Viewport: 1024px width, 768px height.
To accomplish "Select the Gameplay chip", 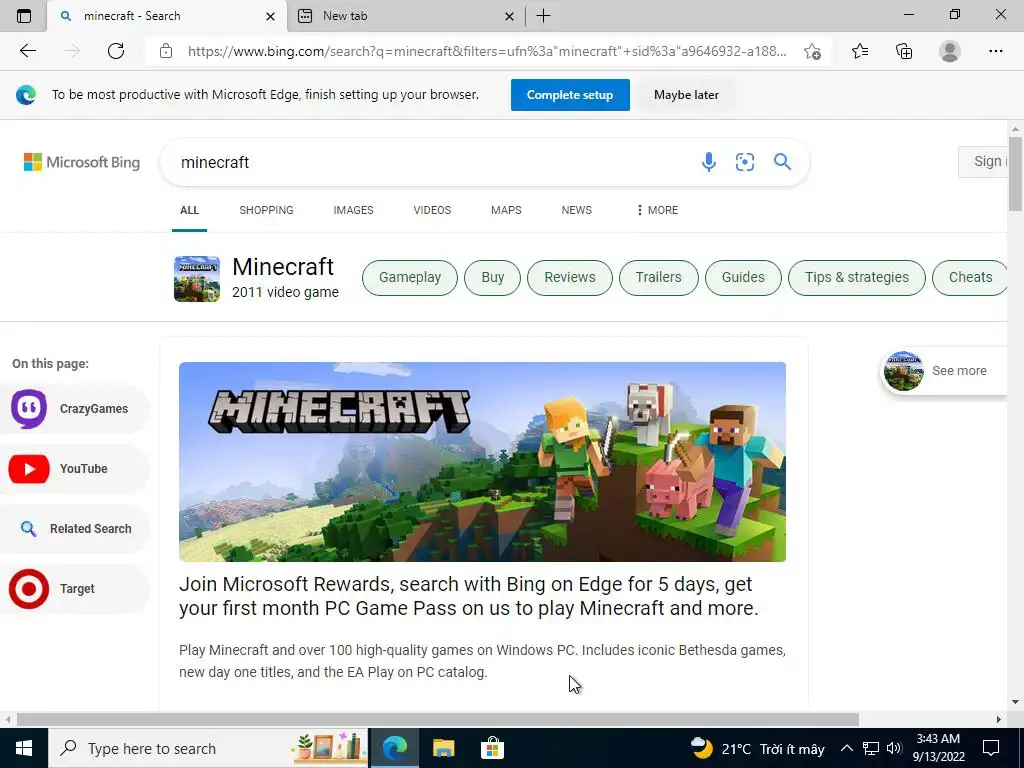I will (x=410, y=278).
